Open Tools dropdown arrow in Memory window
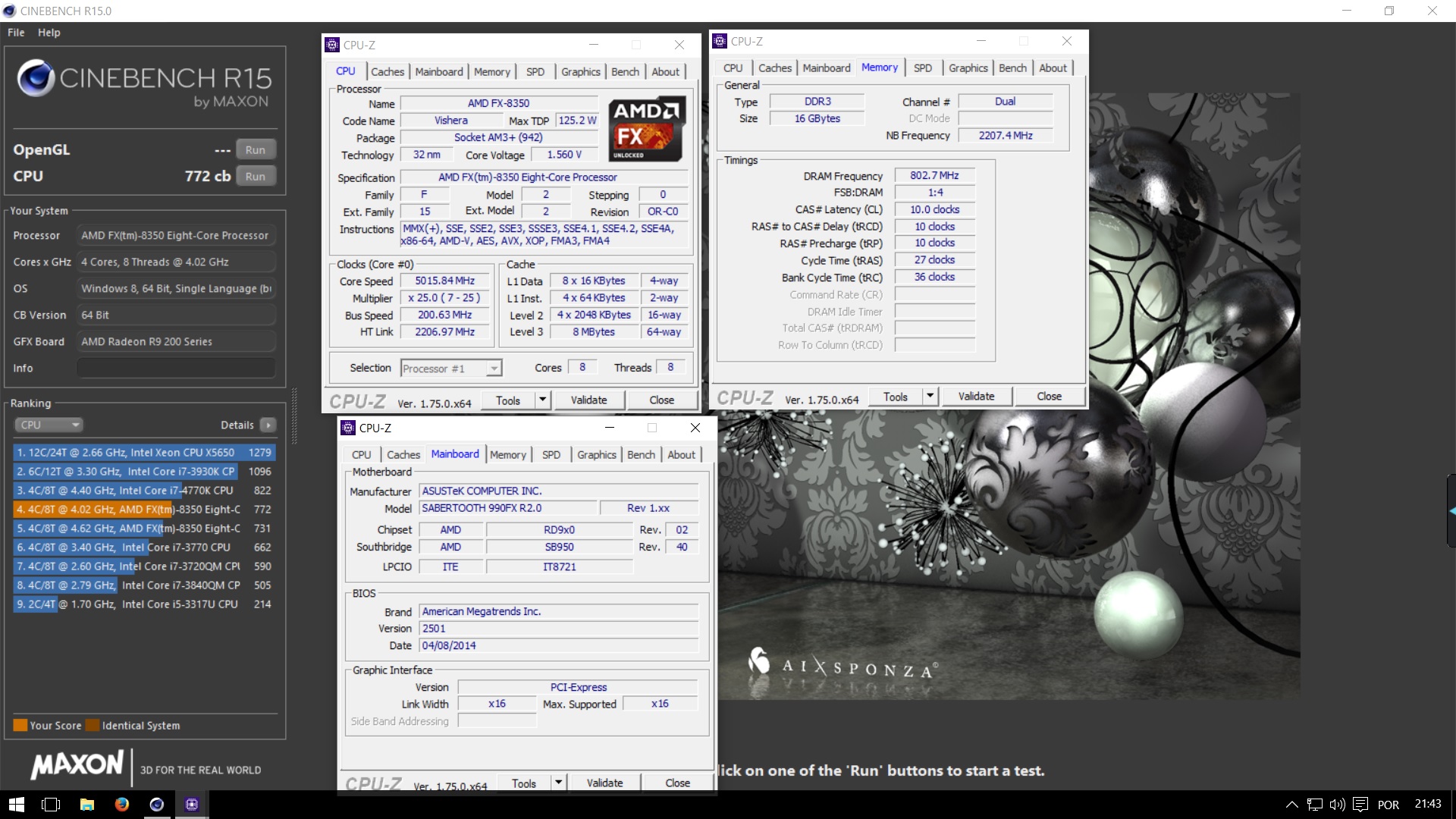The height and width of the screenshot is (819, 1456). (x=930, y=396)
